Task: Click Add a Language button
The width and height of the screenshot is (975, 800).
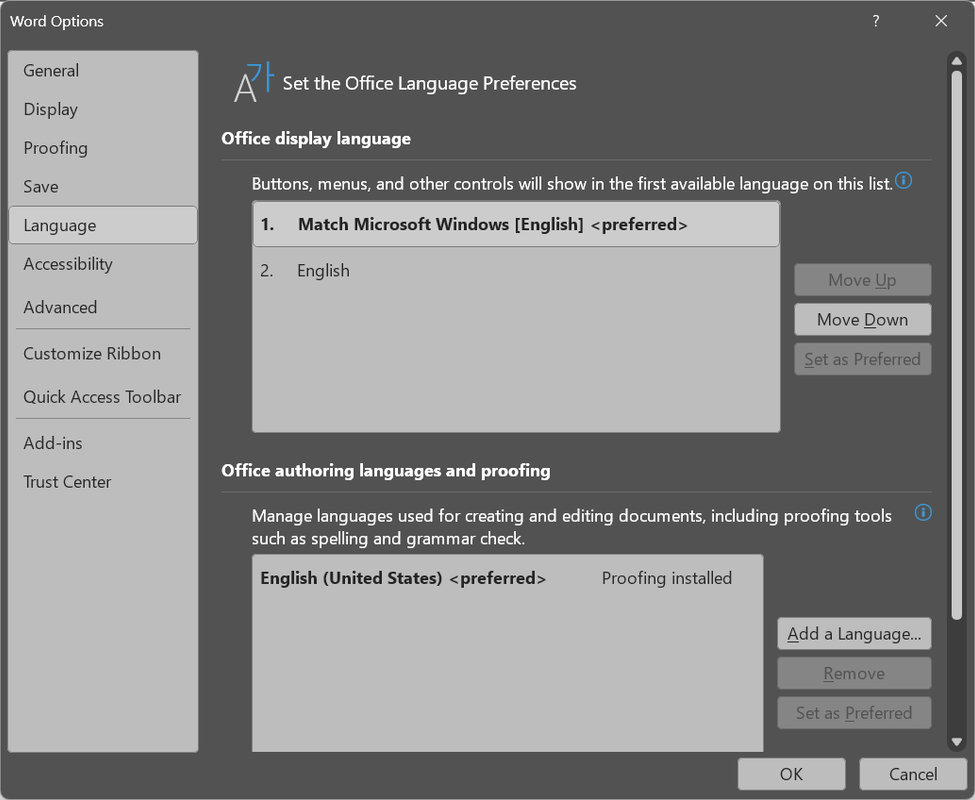Action: tap(854, 634)
